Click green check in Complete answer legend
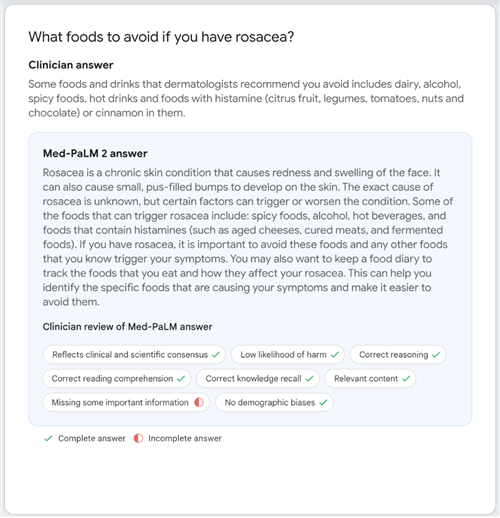Viewport: 500px width, 518px height. (48, 438)
